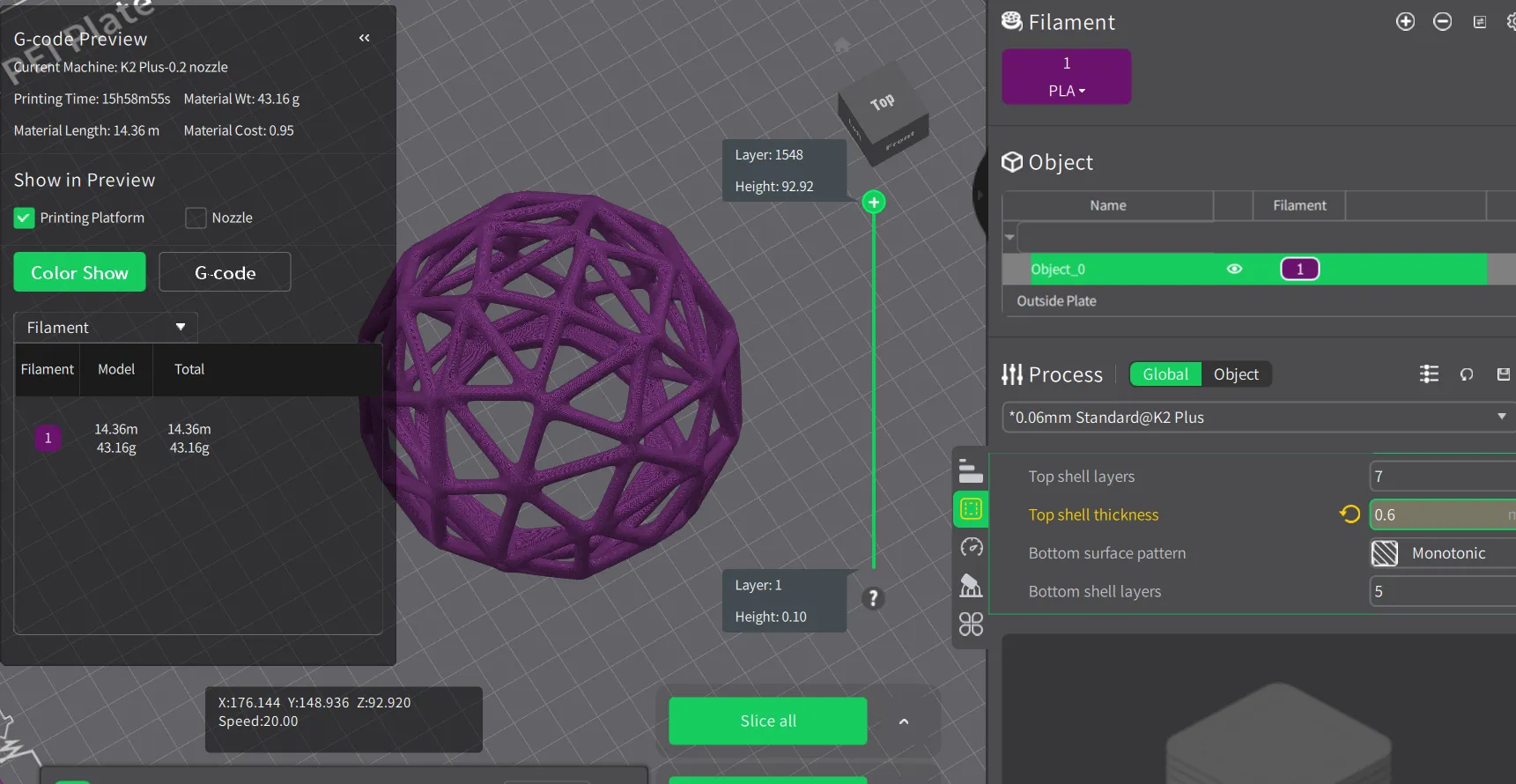Enable the Nozzle checkbox
This screenshot has width=1516, height=784.
coord(196,218)
